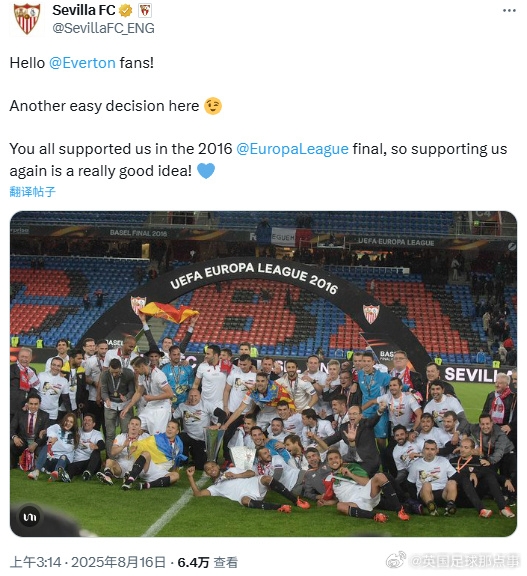This screenshot has height=576, width=527.
Task: Click the date 2025年8月16日
Action: click(x=118, y=562)
